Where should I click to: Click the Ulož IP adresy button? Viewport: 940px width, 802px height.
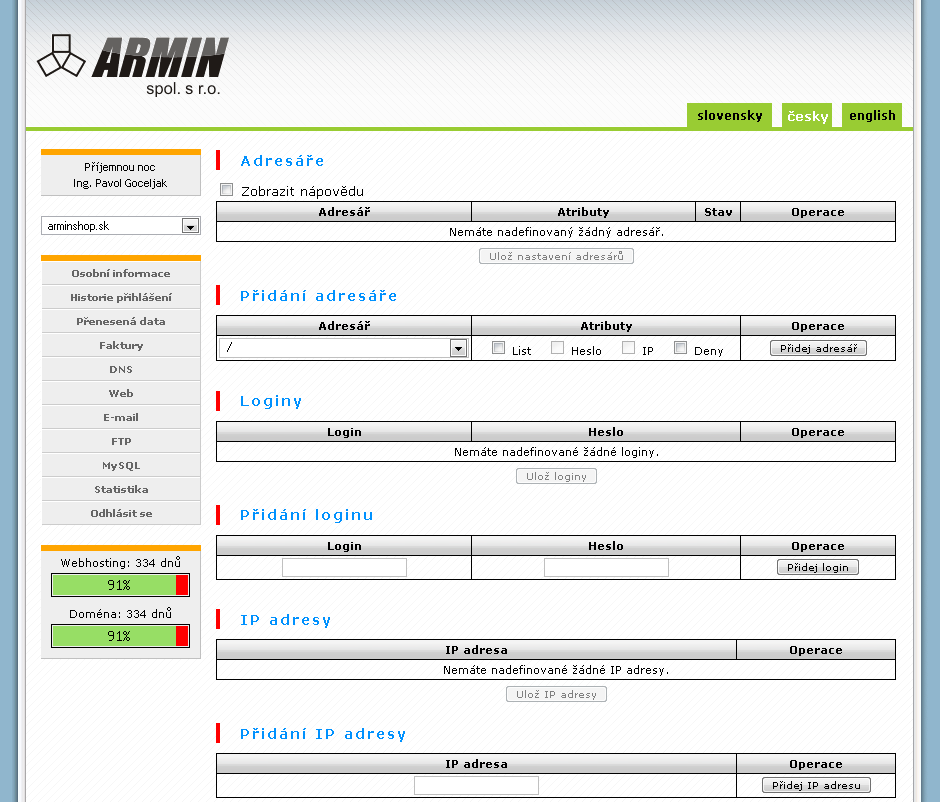tap(556, 694)
